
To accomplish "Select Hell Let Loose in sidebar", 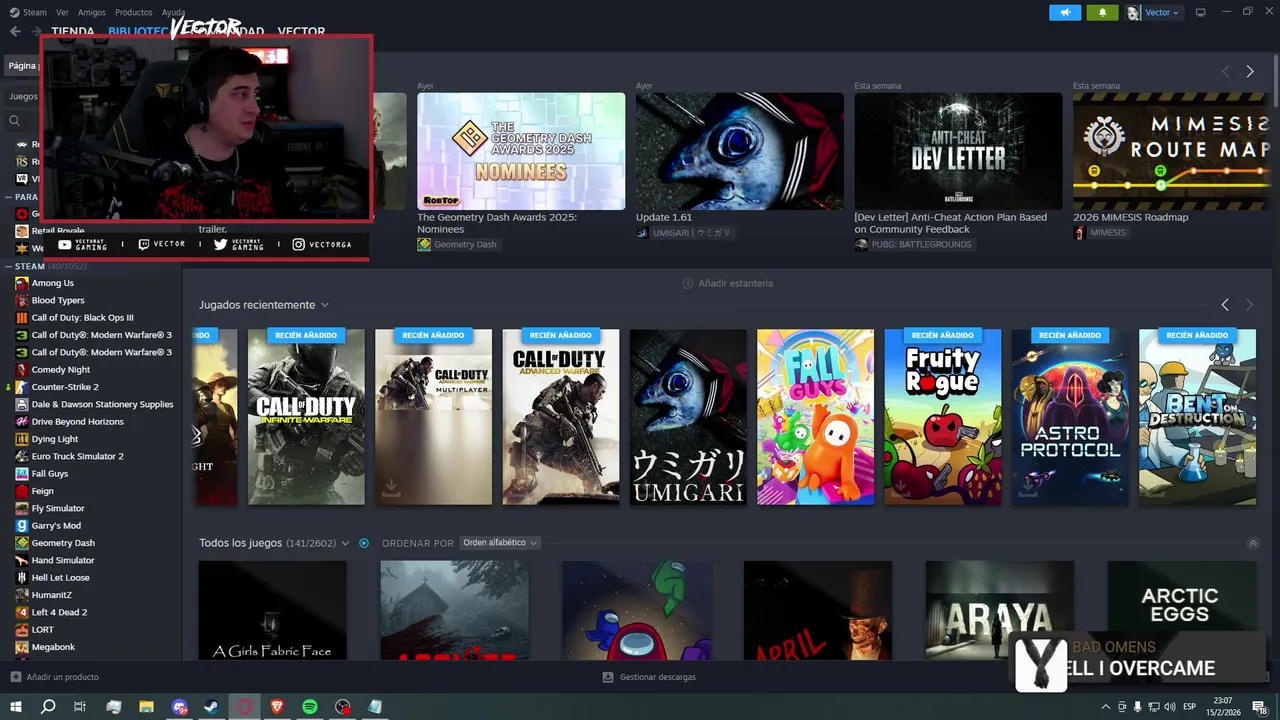I will (60, 577).
